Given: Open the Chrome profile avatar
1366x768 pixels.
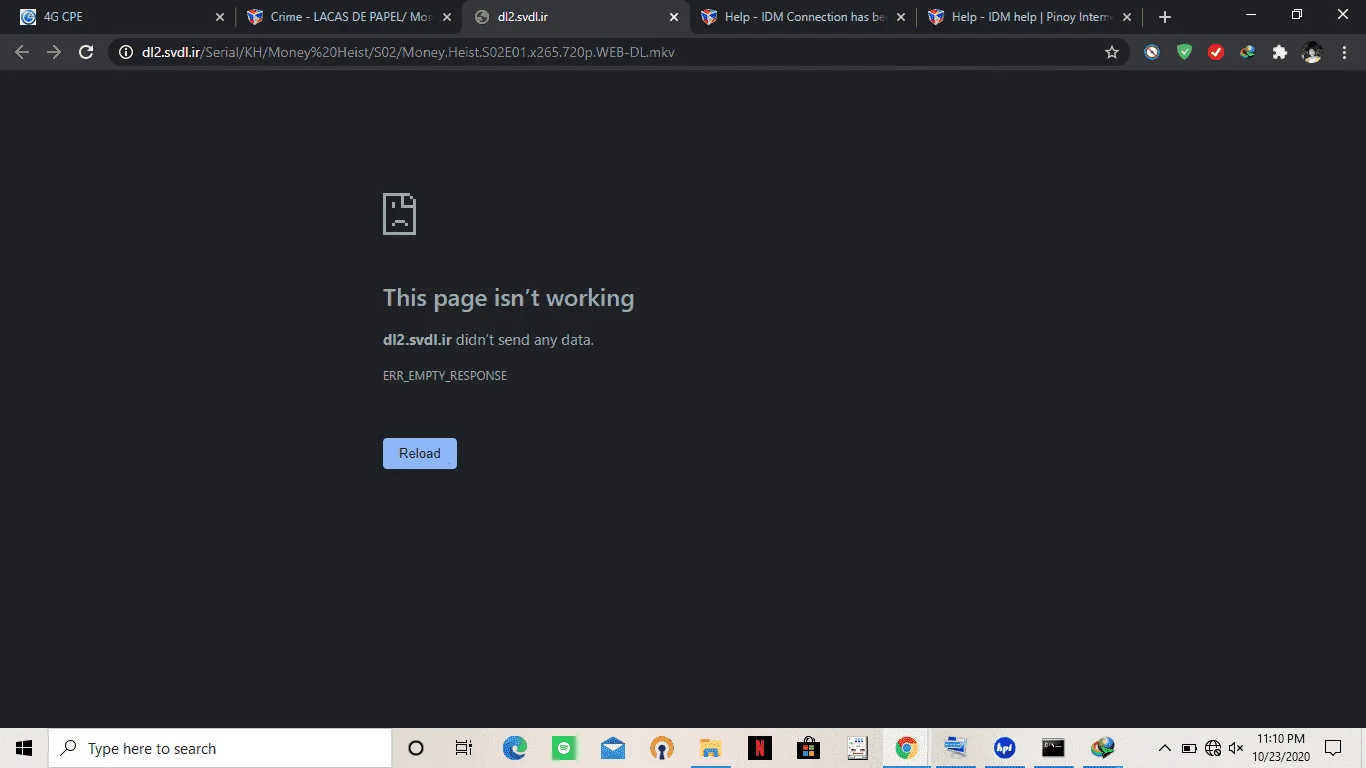Looking at the screenshot, I should [x=1312, y=52].
